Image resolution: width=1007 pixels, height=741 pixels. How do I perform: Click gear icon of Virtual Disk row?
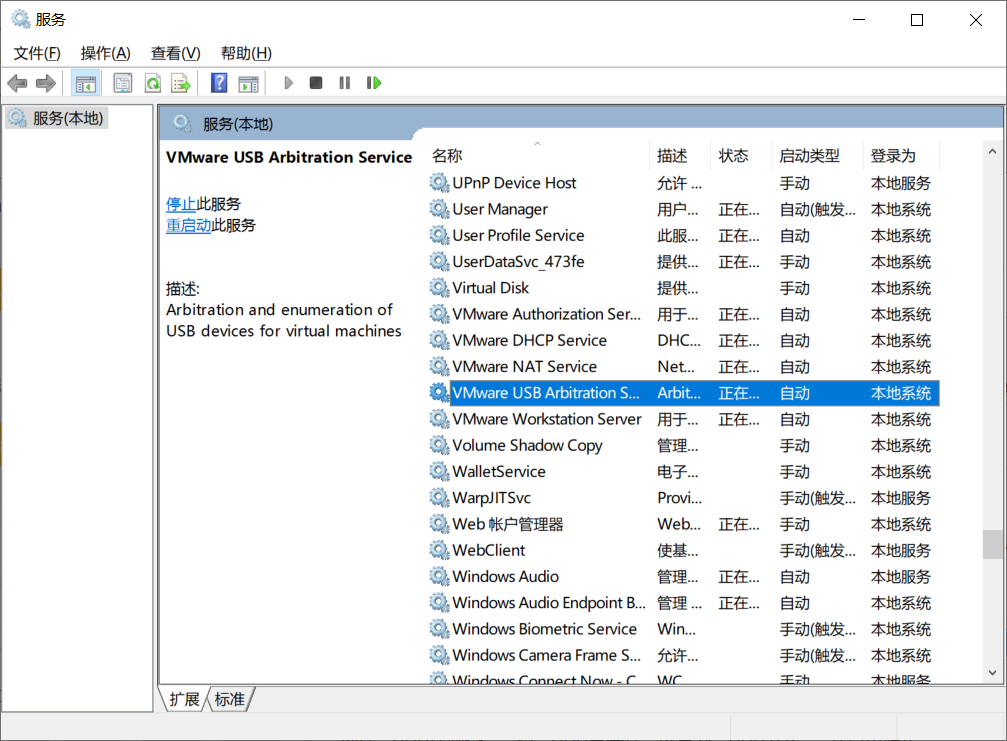(439, 288)
